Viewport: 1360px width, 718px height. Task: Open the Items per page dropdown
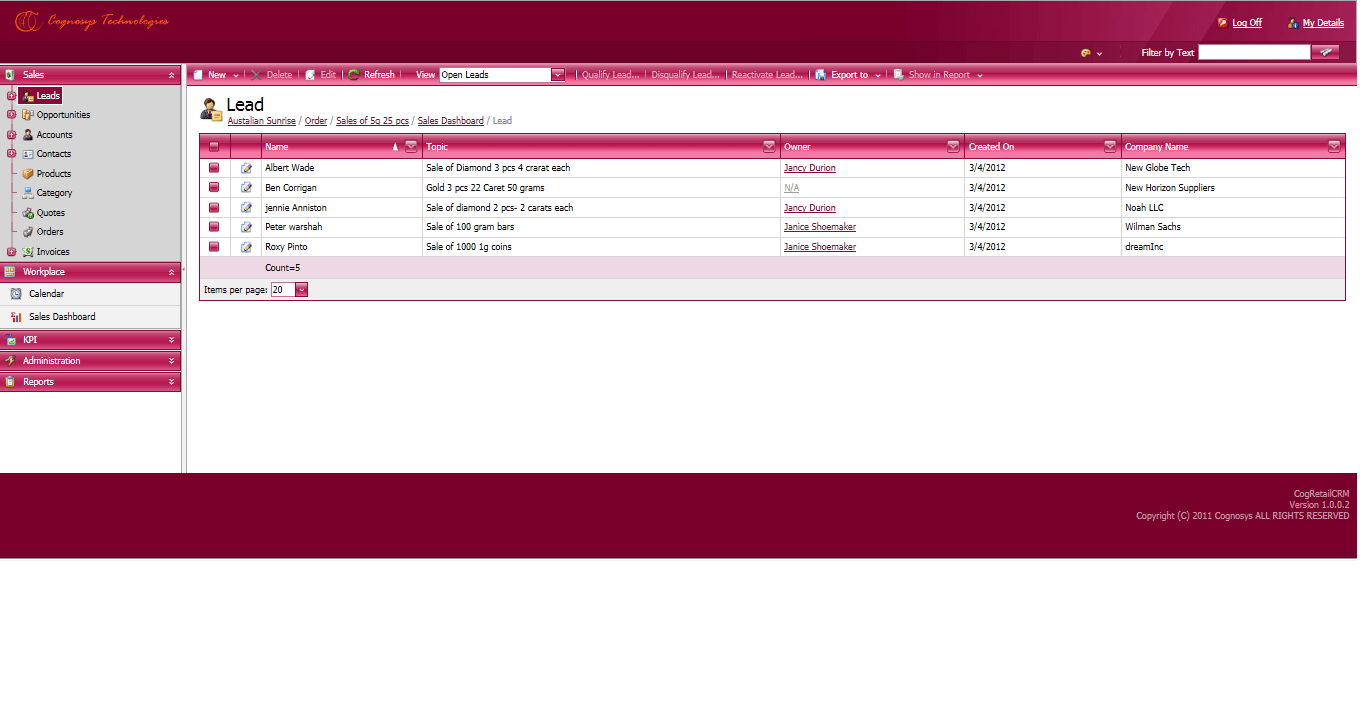(301, 290)
